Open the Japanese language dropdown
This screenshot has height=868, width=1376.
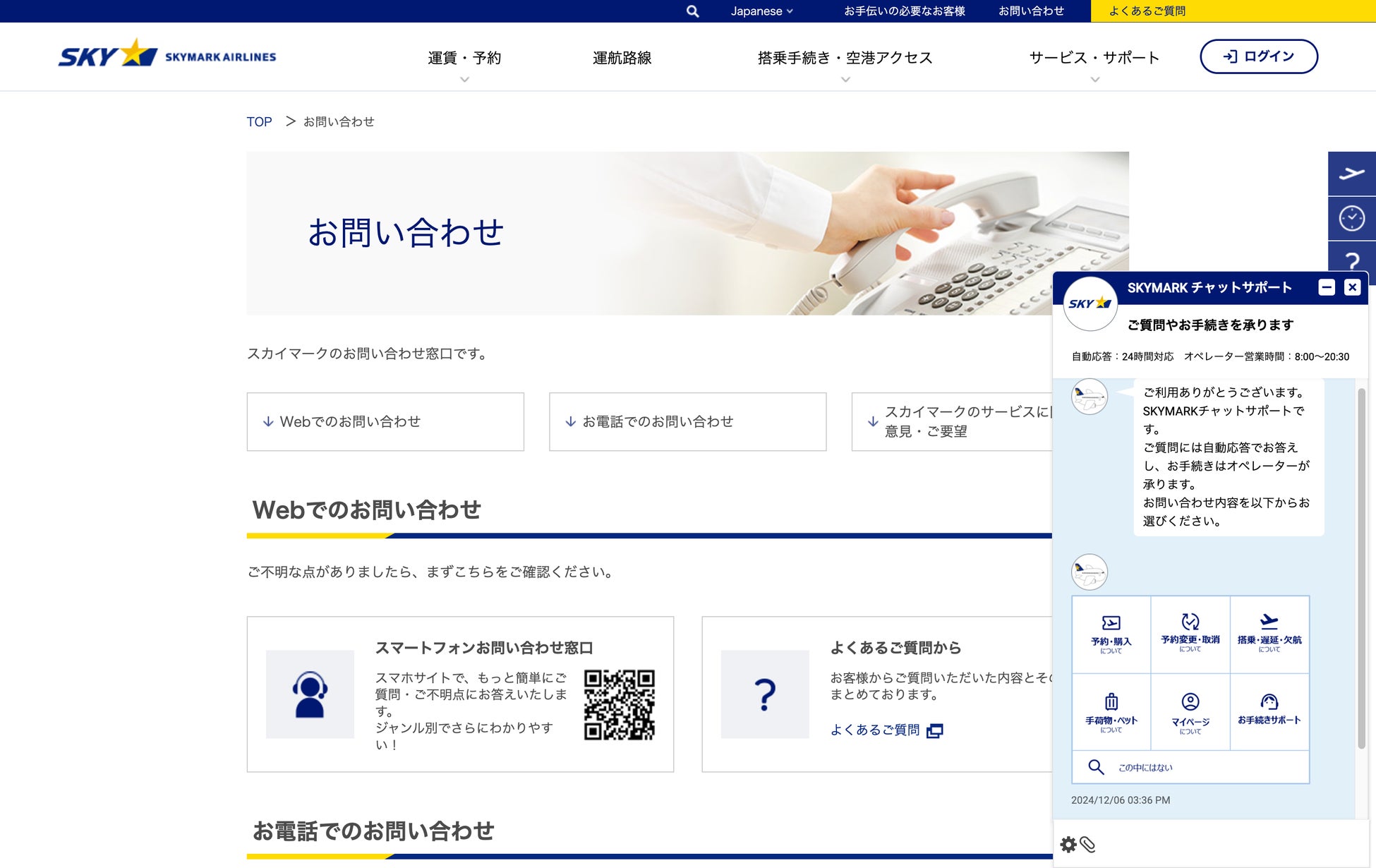pyautogui.click(x=761, y=11)
